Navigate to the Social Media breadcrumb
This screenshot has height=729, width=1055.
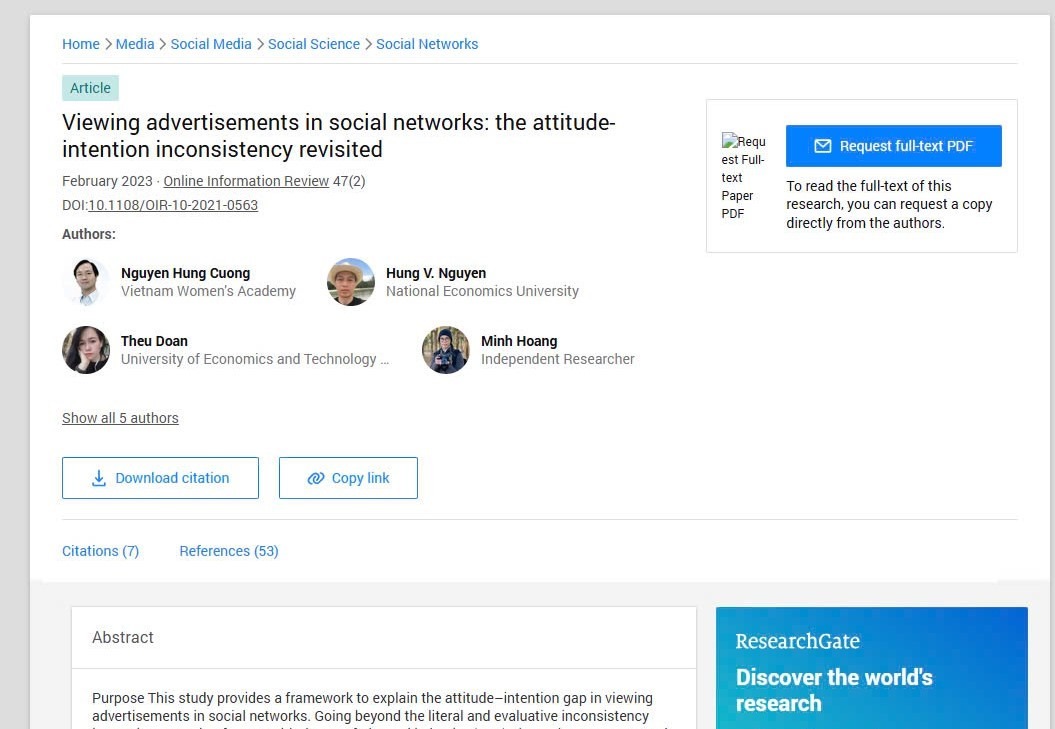coord(211,44)
